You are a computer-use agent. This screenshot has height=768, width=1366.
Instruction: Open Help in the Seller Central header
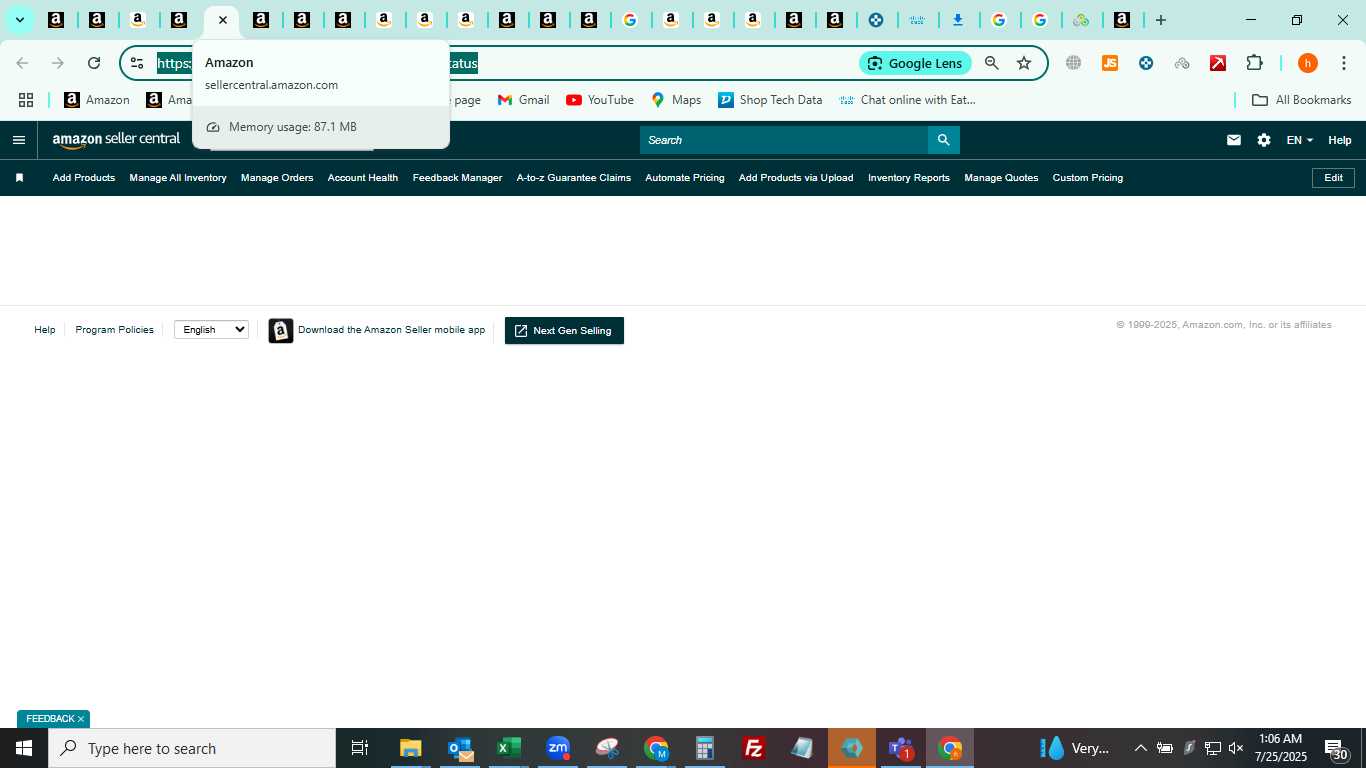pyautogui.click(x=1340, y=140)
